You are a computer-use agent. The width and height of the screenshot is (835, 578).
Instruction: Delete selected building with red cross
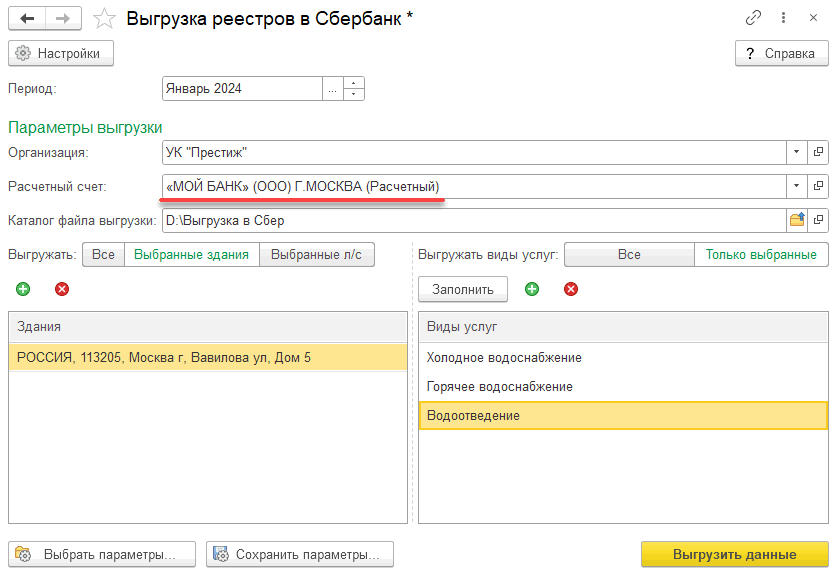pos(62,289)
